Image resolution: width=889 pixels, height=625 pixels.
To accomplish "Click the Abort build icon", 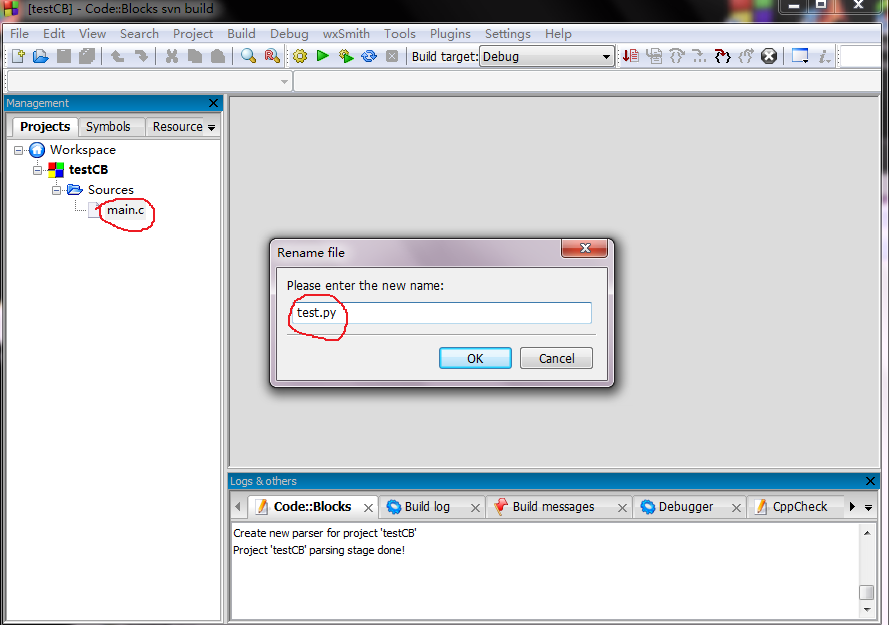I will click(392, 56).
